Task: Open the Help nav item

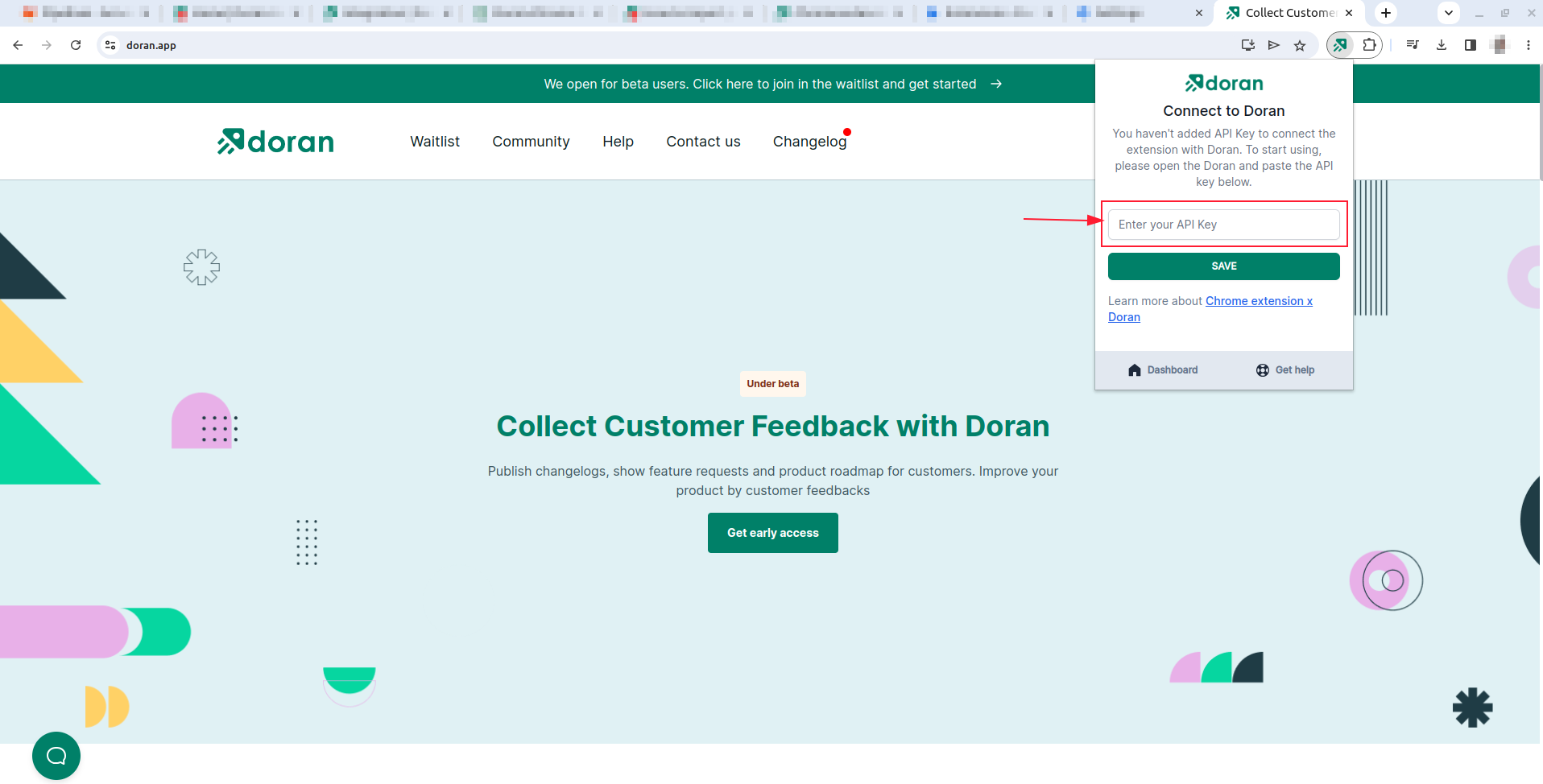Action: 618,142
